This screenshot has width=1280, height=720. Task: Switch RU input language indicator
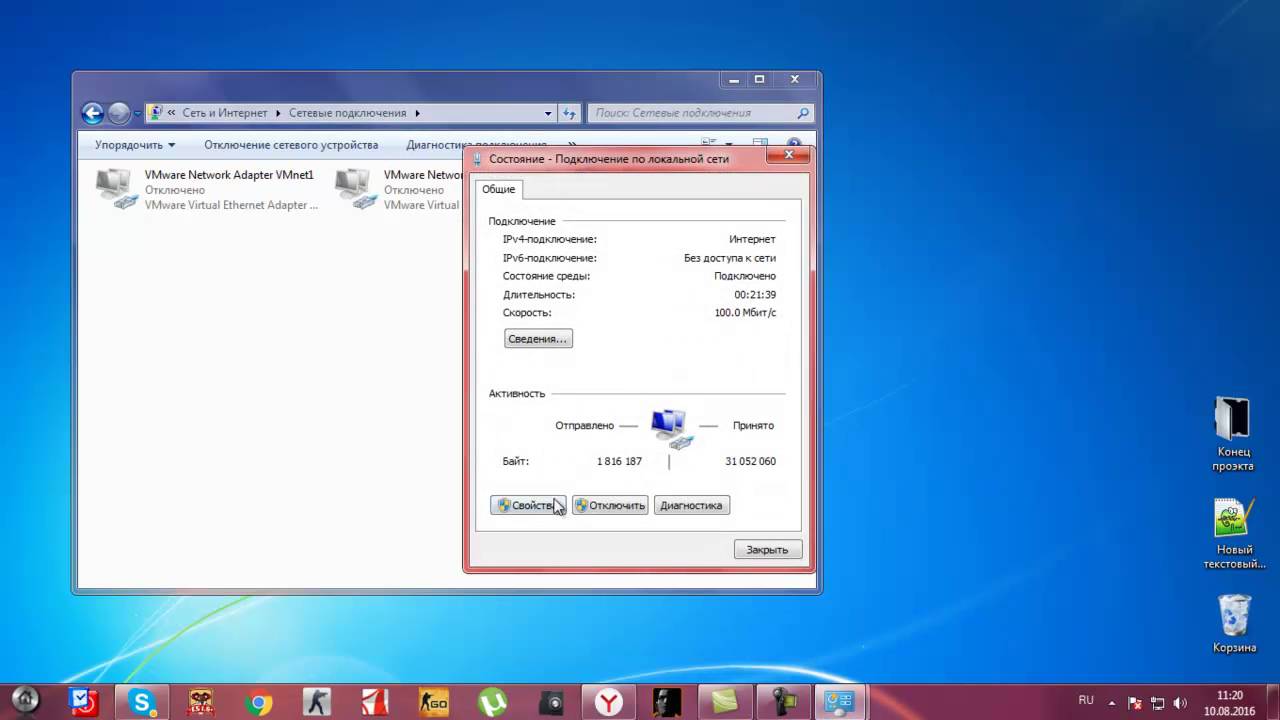click(1086, 701)
